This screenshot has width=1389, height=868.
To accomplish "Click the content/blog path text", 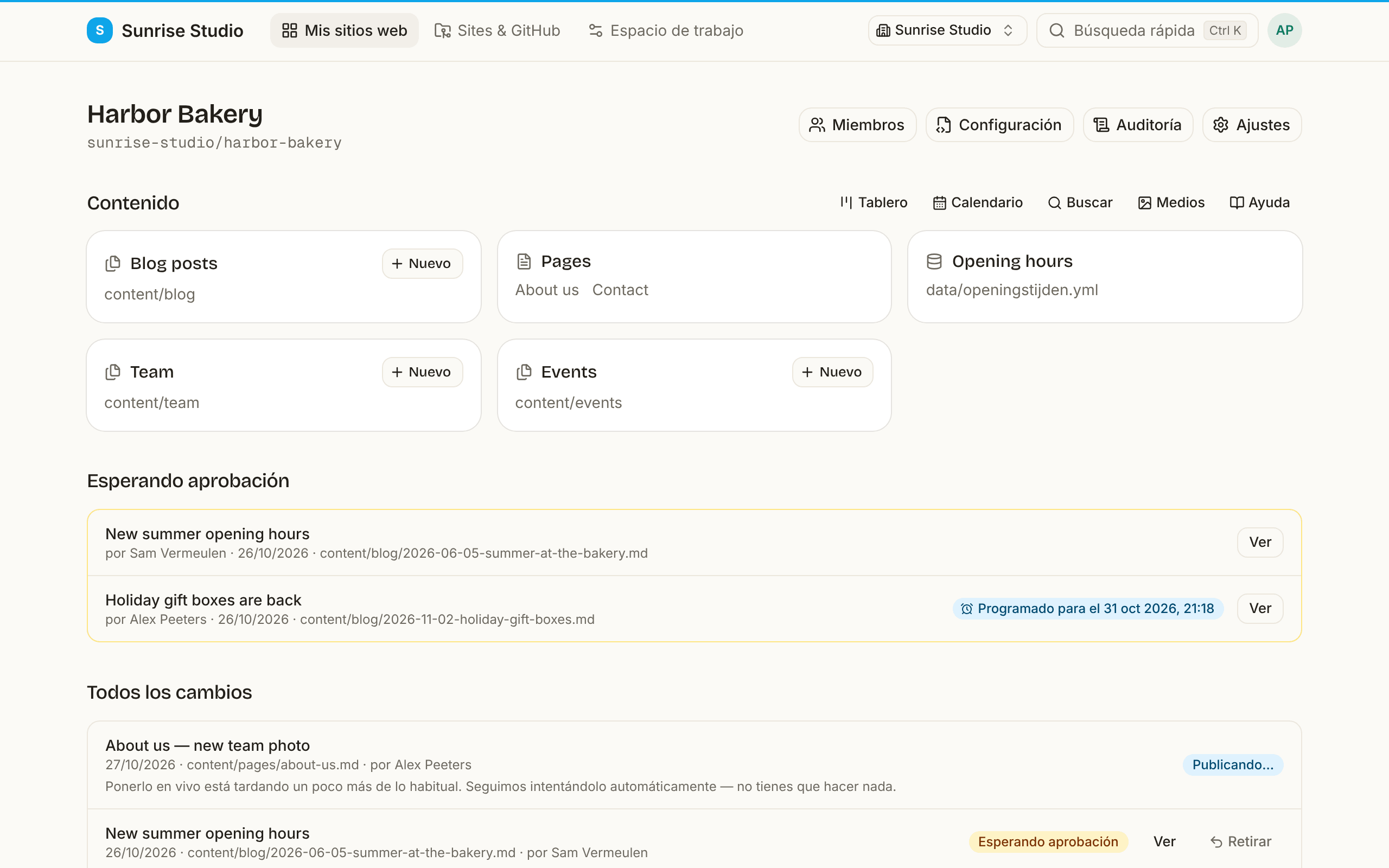I will (x=149, y=295).
